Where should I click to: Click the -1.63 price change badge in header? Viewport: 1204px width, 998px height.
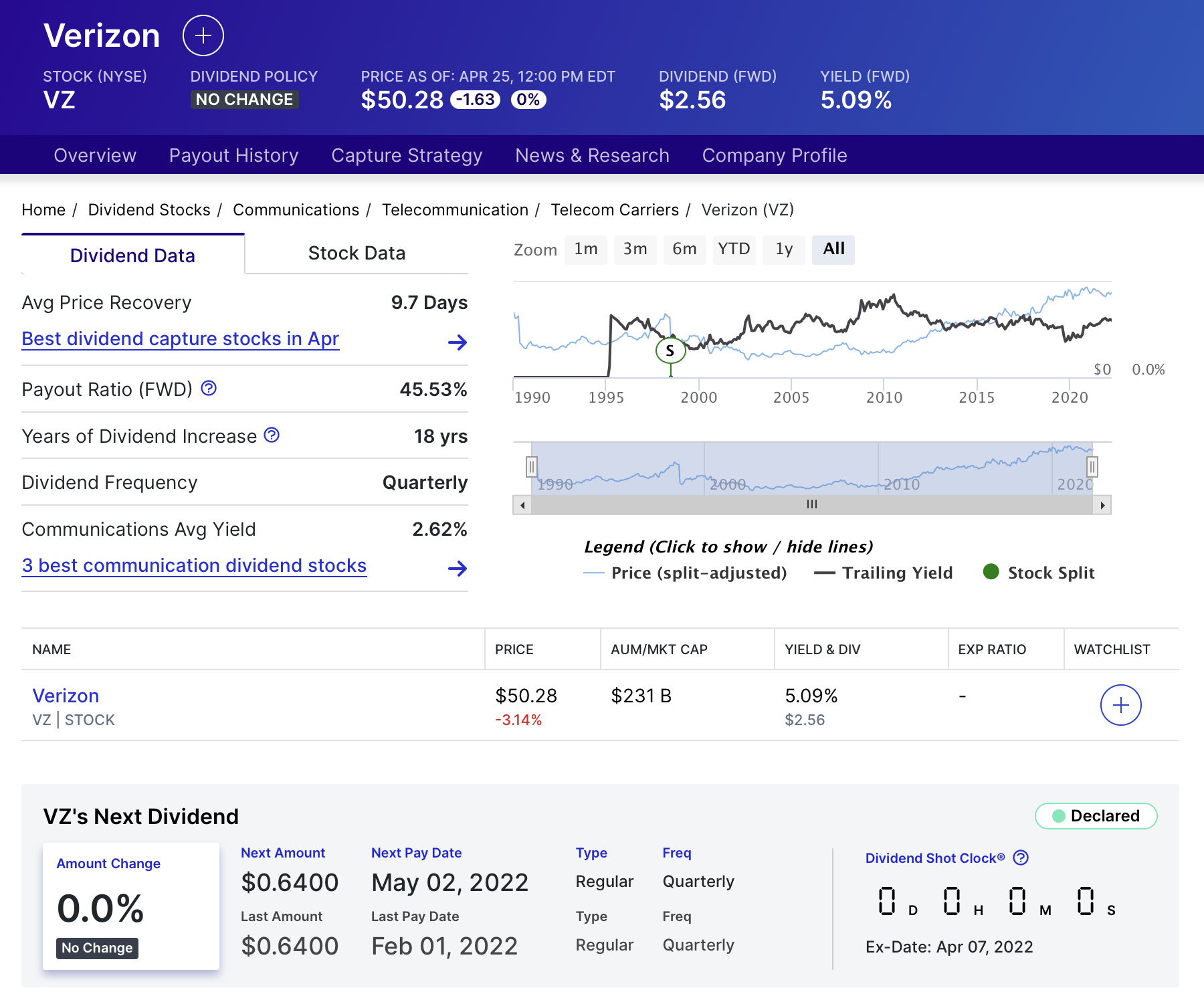476,100
